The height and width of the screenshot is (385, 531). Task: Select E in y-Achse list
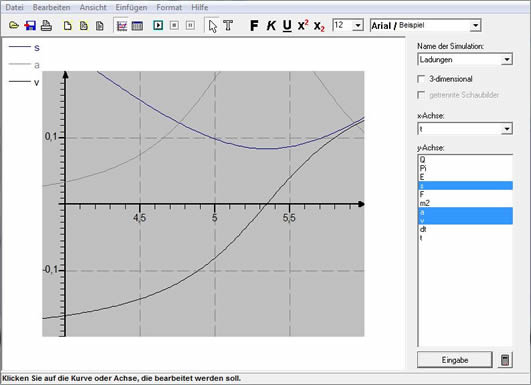[465, 177]
